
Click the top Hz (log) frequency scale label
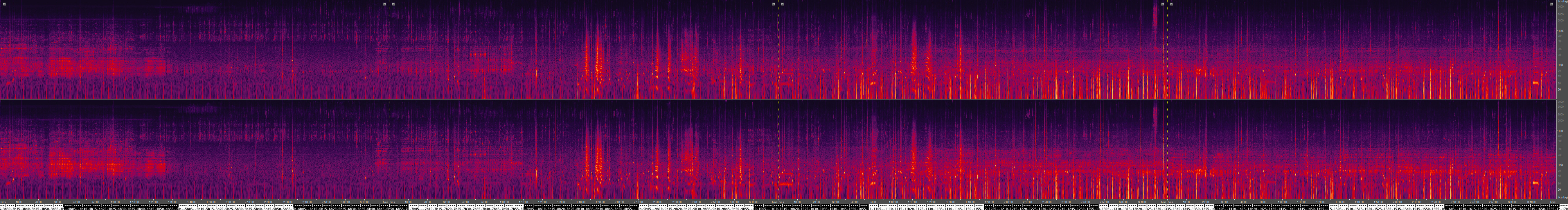[x=1561, y=2]
